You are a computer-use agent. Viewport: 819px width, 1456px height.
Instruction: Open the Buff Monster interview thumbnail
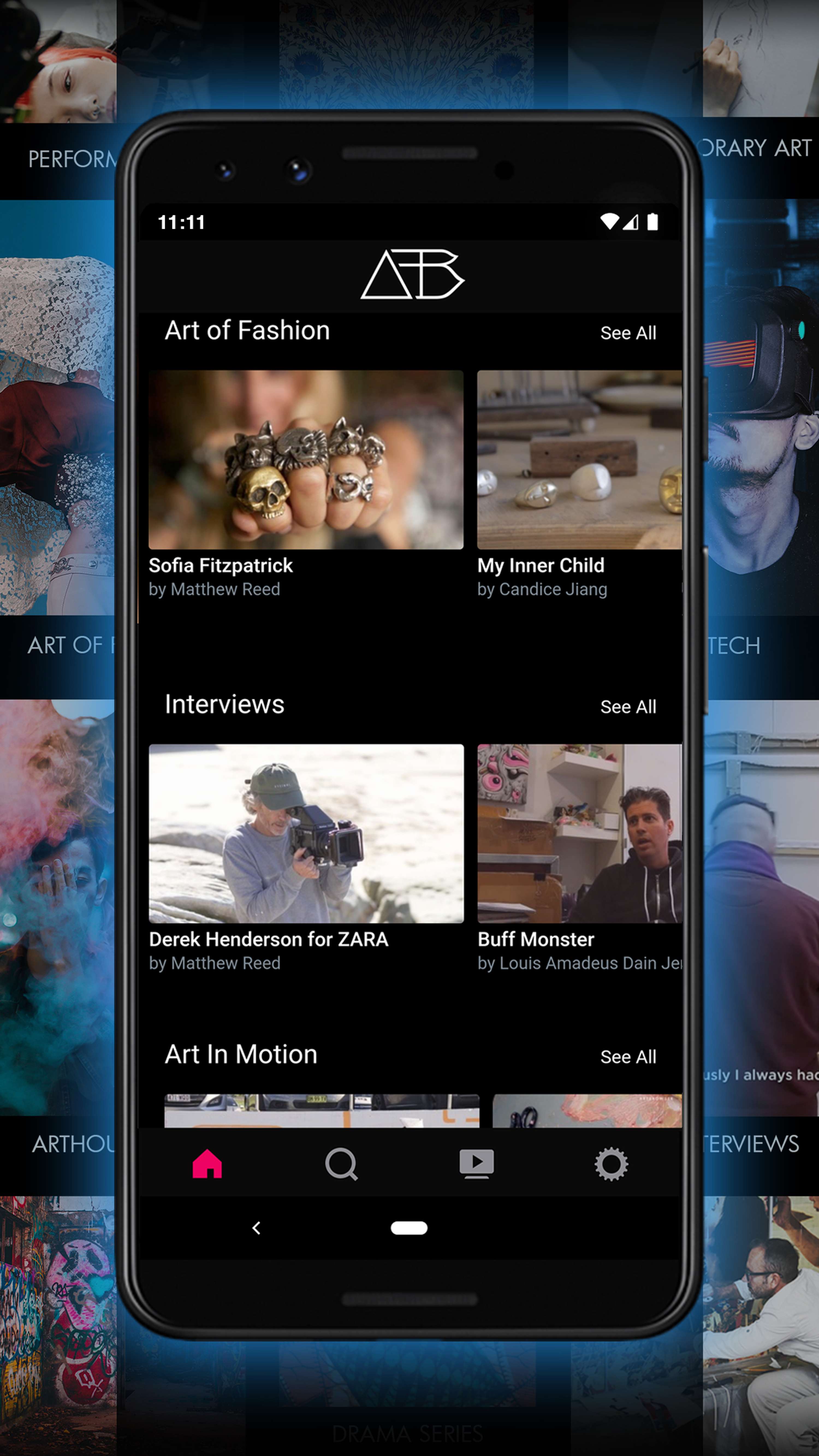point(579,833)
